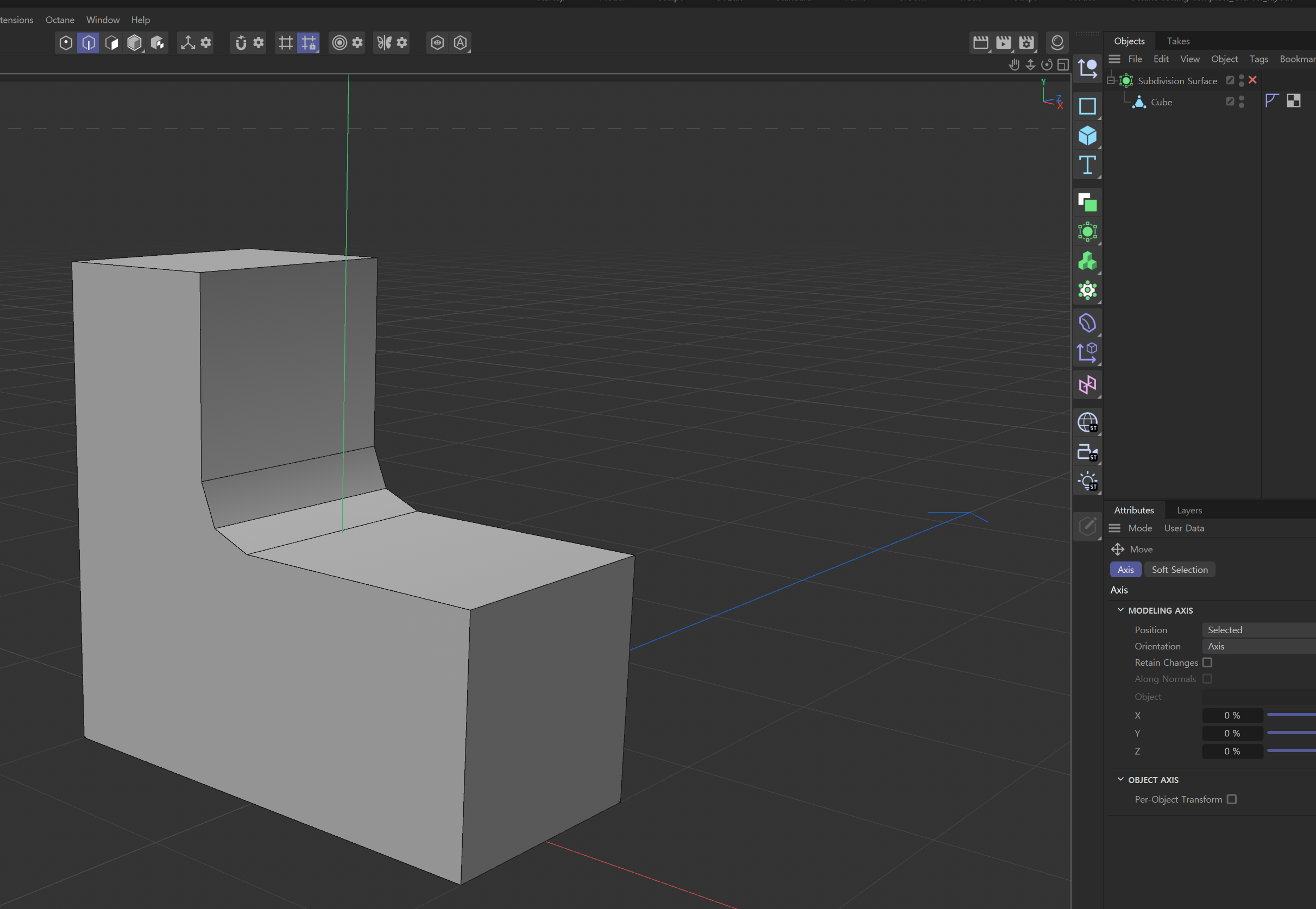The image size is (1316, 909).
Task: Select the Cube primitive icon
Action: point(1087,136)
